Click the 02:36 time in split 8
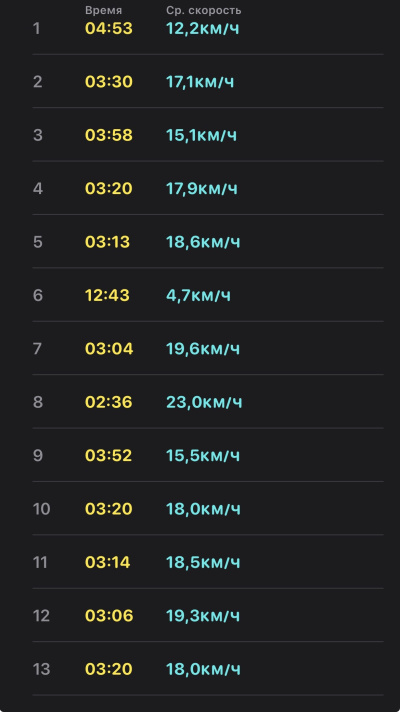400x712 pixels. pyautogui.click(x=109, y=402)
